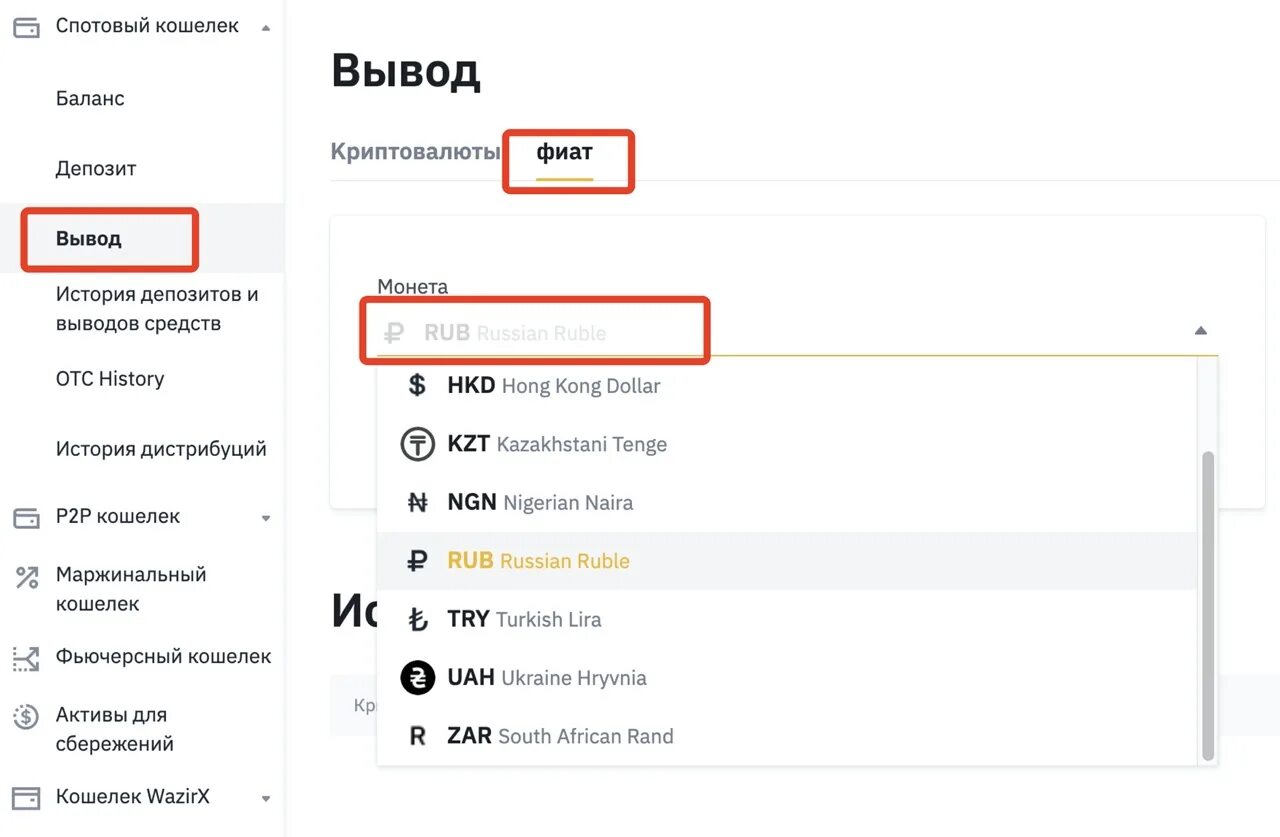The height and width of the screenshot is (837, 1280).
Task: Choose TRY Turkish Lira from list
Action: [x=524, y=620]
